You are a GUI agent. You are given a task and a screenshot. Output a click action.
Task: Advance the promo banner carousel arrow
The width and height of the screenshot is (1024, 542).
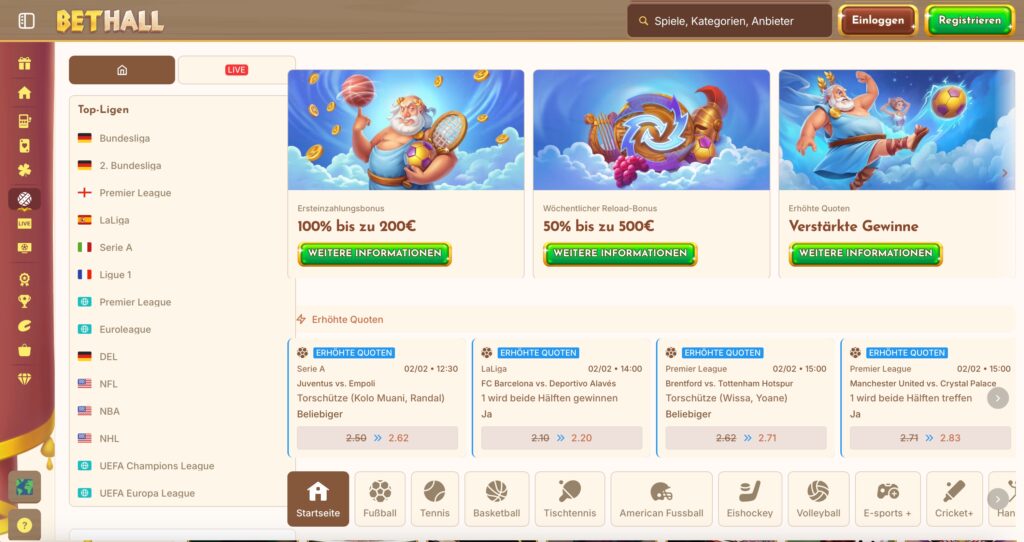tap(1004, 173)
